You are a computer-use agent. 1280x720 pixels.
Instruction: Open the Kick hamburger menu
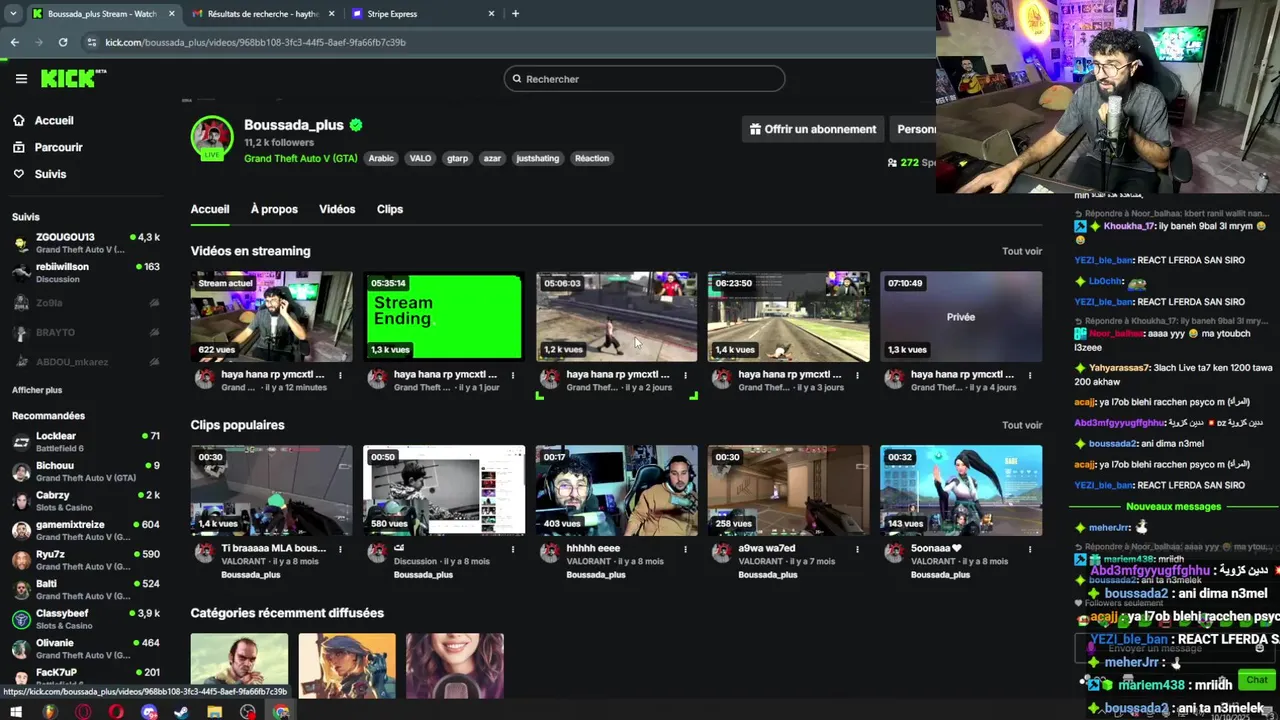click(x=21, y=79)
